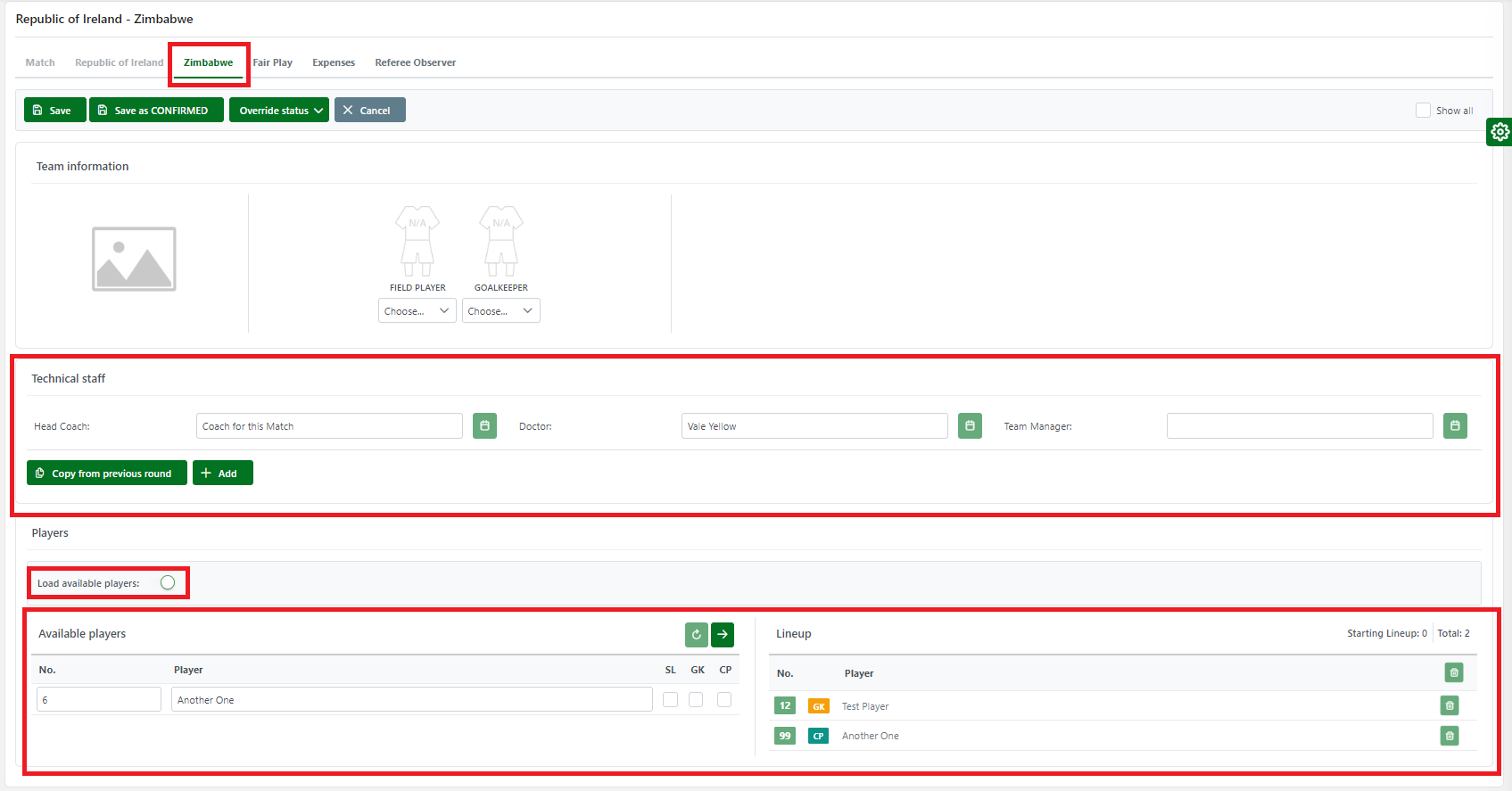Image resolution: width=1512 pixels, height=791 pixels.
Task: Expand the Override status dropdown
Action: pos(279,111)
